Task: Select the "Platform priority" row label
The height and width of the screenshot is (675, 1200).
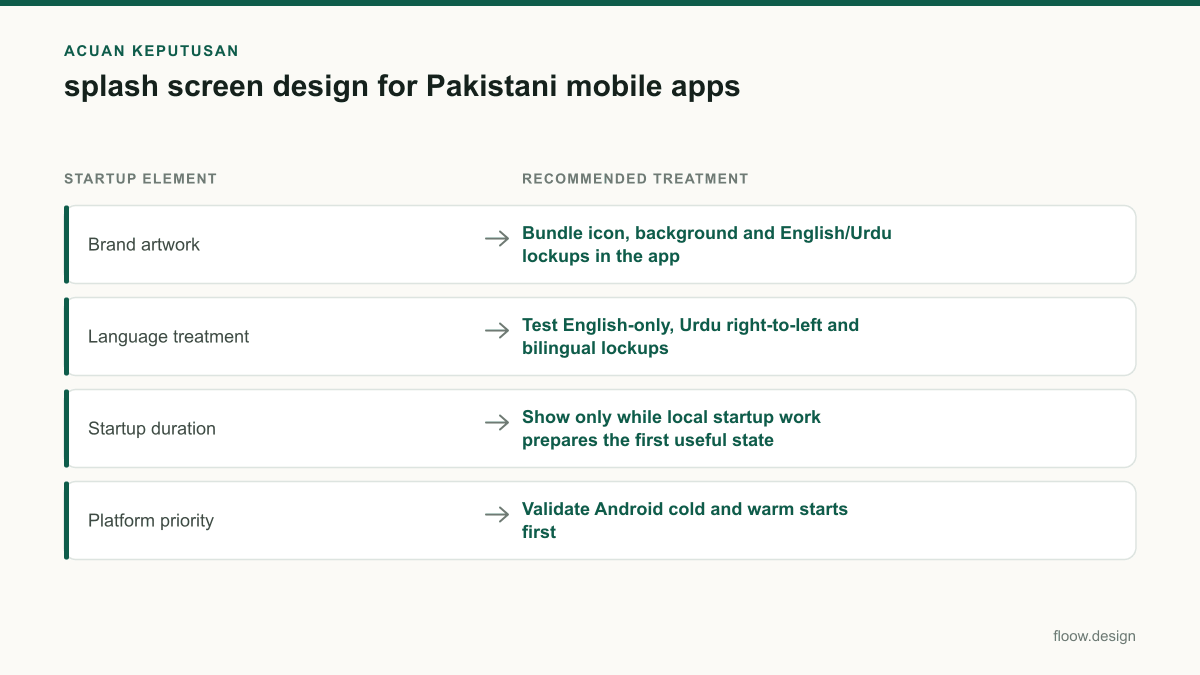Action: click(151, 521)
